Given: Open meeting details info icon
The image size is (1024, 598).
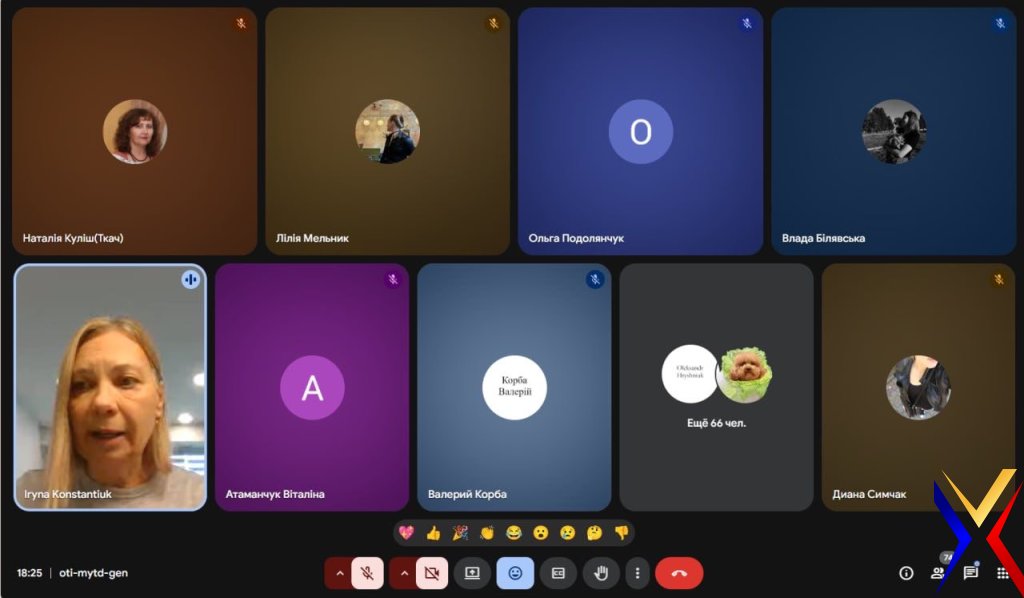Looking at the screenshot, I should (x=906, y=573).
